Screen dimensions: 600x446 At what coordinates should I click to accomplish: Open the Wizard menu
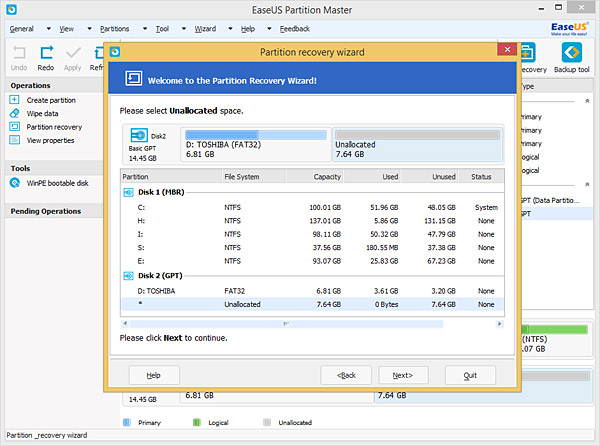205,29
